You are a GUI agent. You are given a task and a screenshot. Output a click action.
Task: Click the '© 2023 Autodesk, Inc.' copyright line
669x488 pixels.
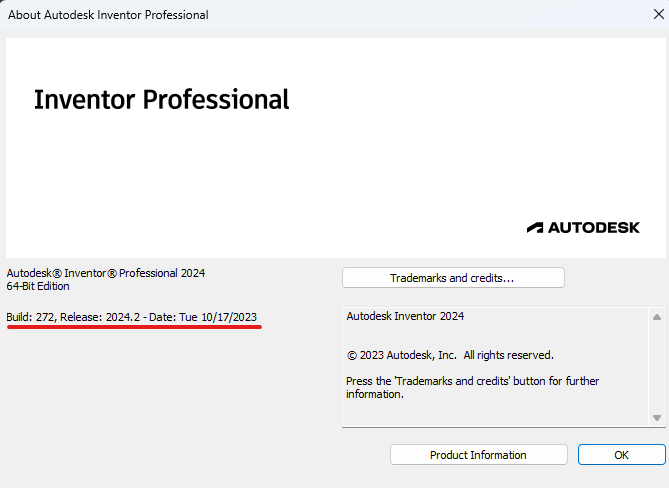(450, 355)
